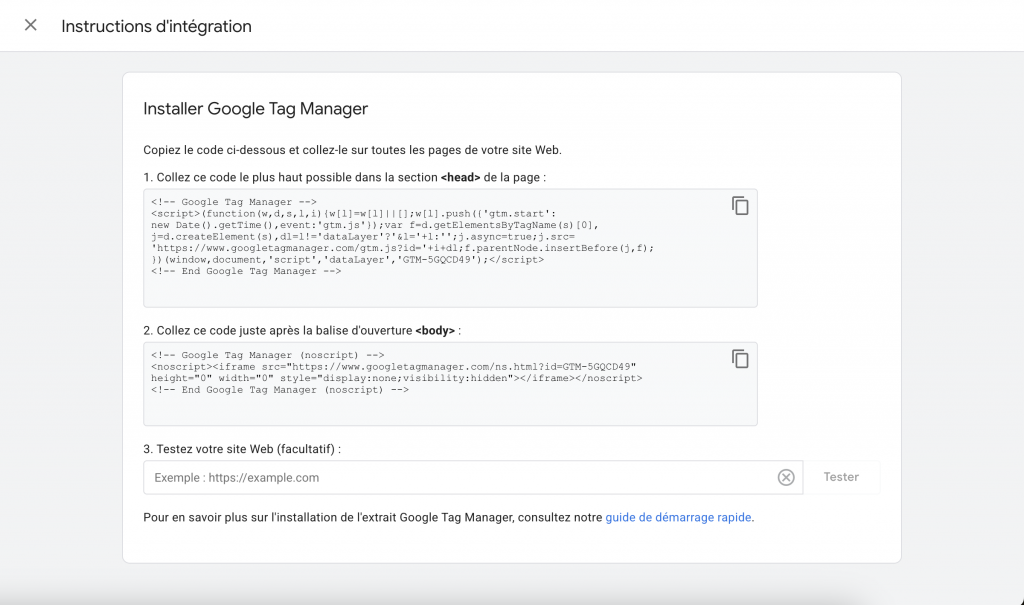Click the copy icon next to the iframe snippet
The image size is (1024, 605).
pyautogui.click(x=740, y=357)
